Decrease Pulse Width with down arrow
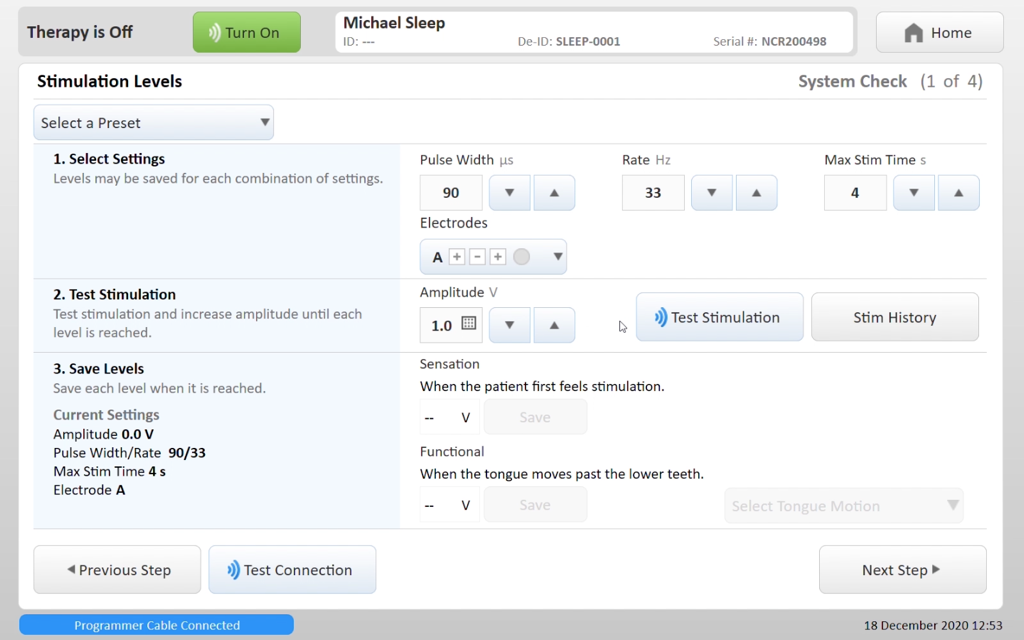 coord(509,193)
